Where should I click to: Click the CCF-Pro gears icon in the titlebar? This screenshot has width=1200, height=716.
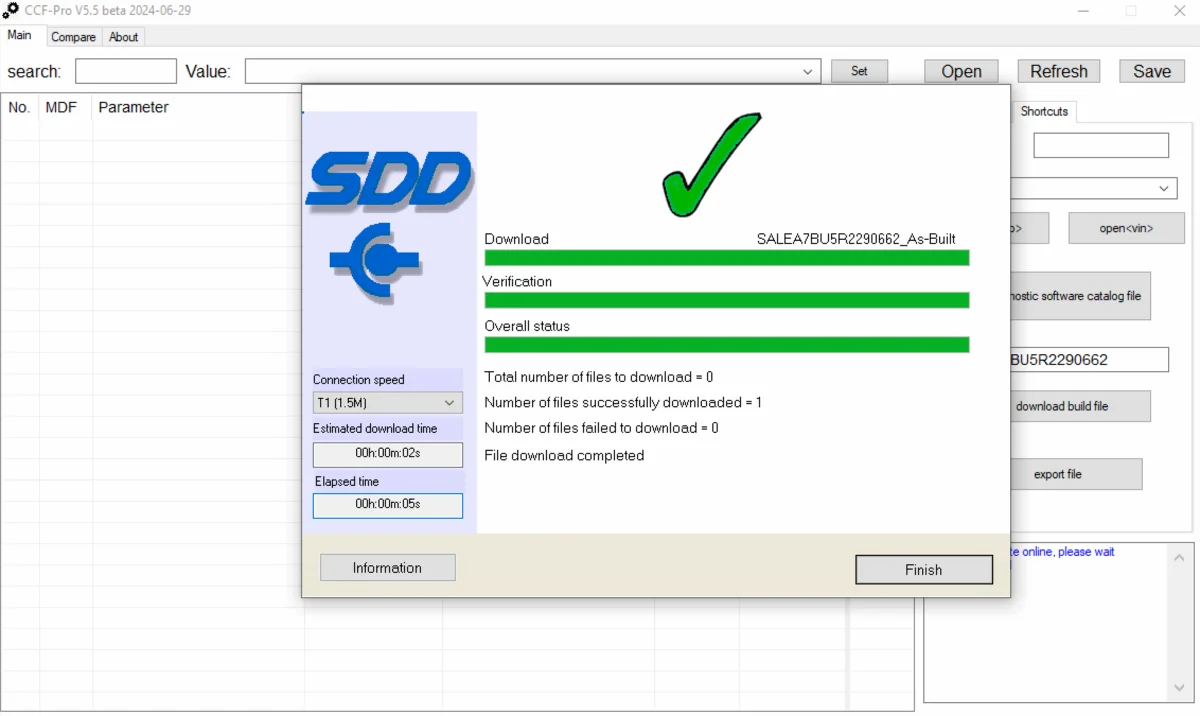[x=11, y=10]
